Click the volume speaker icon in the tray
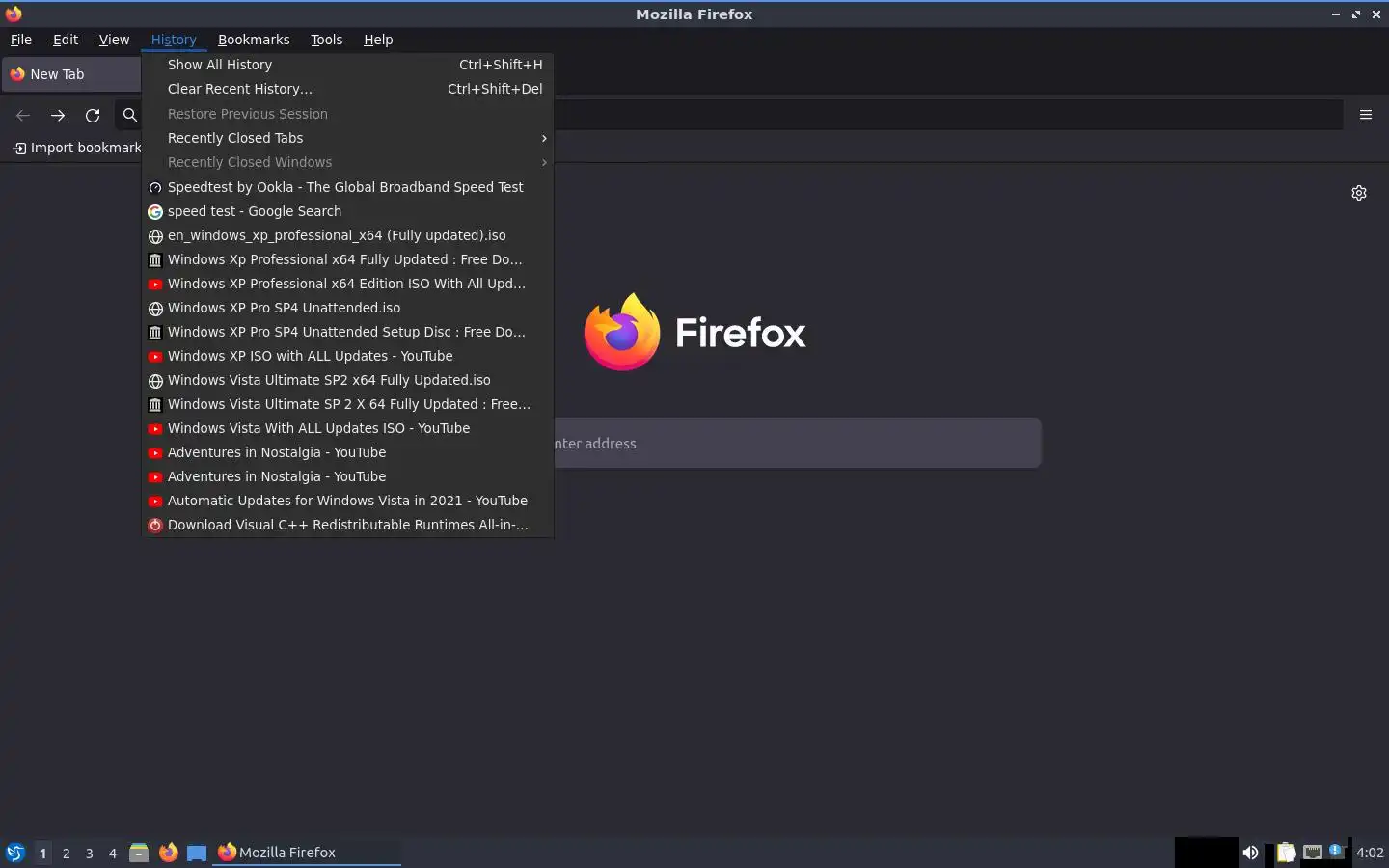 coord(1250,853)
